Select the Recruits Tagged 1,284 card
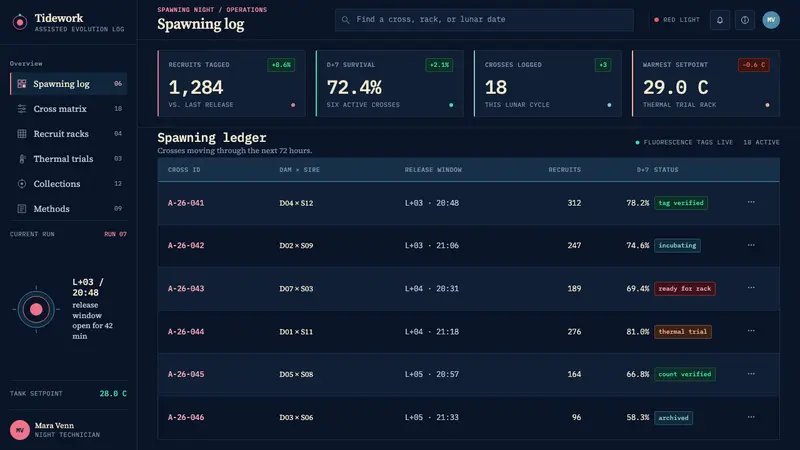The width and height of the screenshot is (800, 450). pos(231,84)
